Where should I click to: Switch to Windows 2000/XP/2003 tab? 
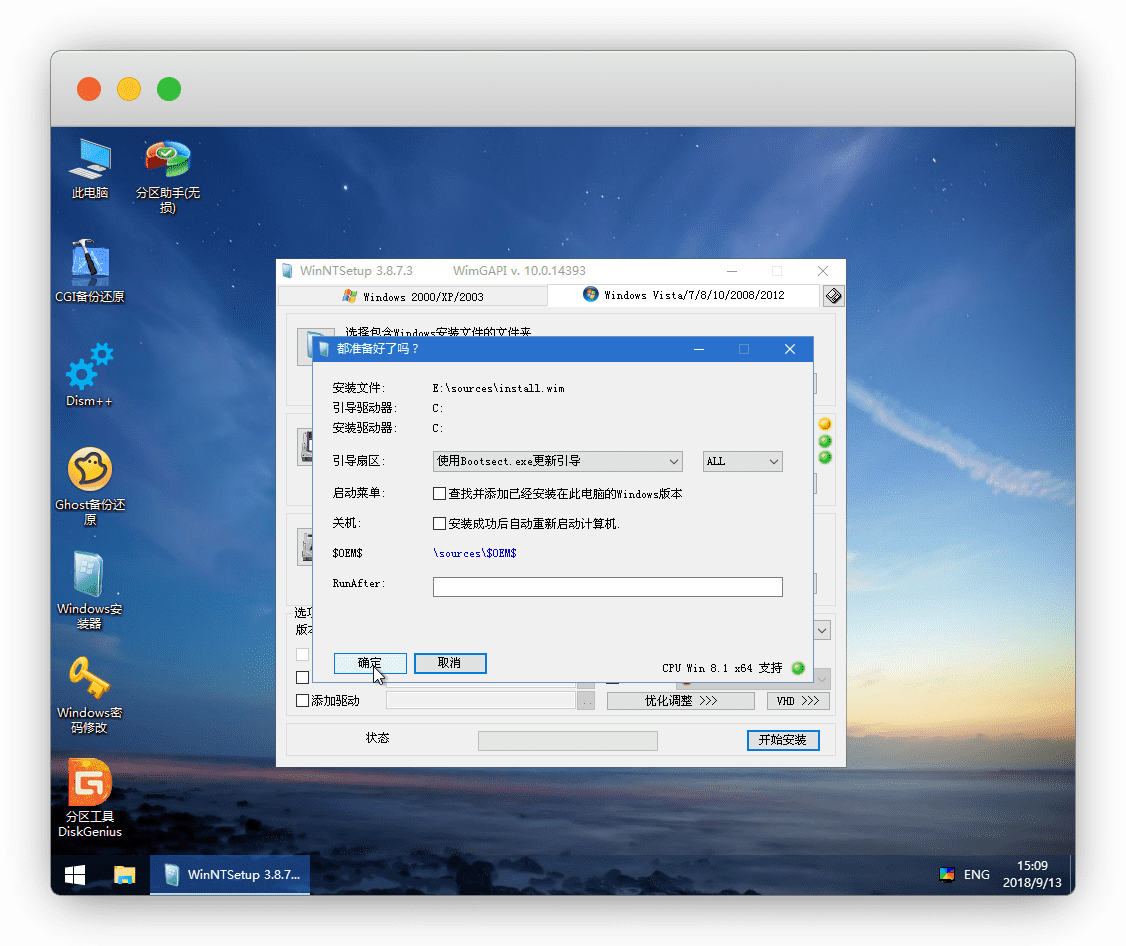pos(412,296)
